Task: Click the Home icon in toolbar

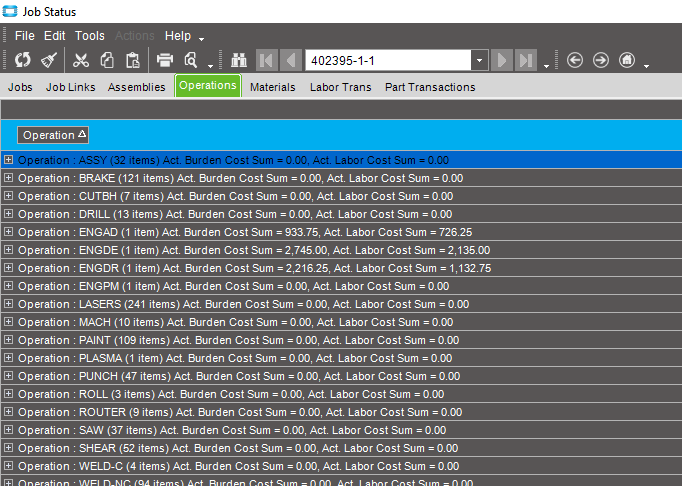Action: [x=627, y=60]
